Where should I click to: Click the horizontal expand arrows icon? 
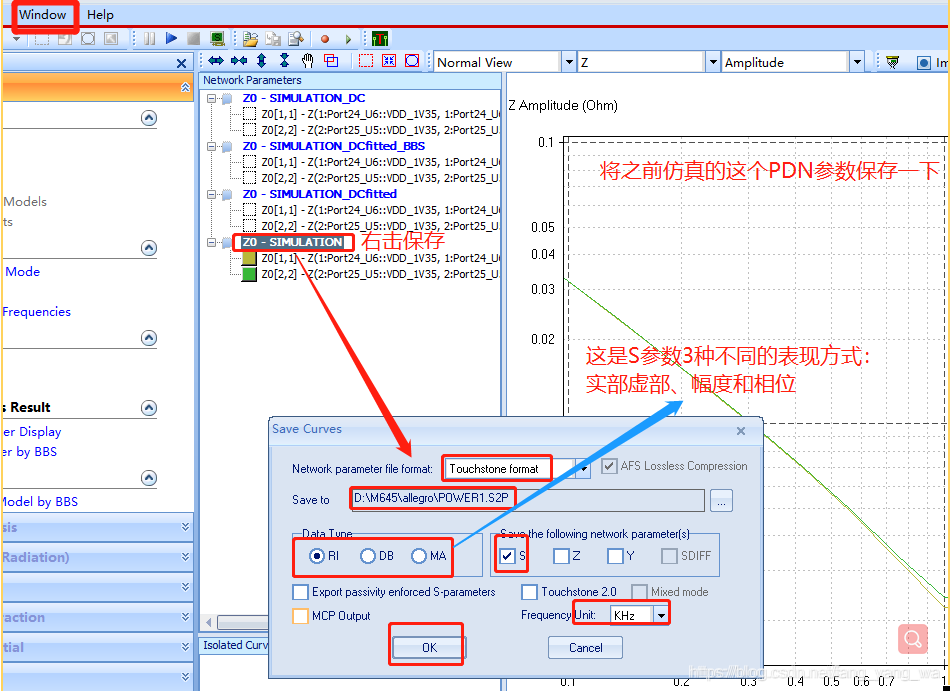click(x=216, y=61)
